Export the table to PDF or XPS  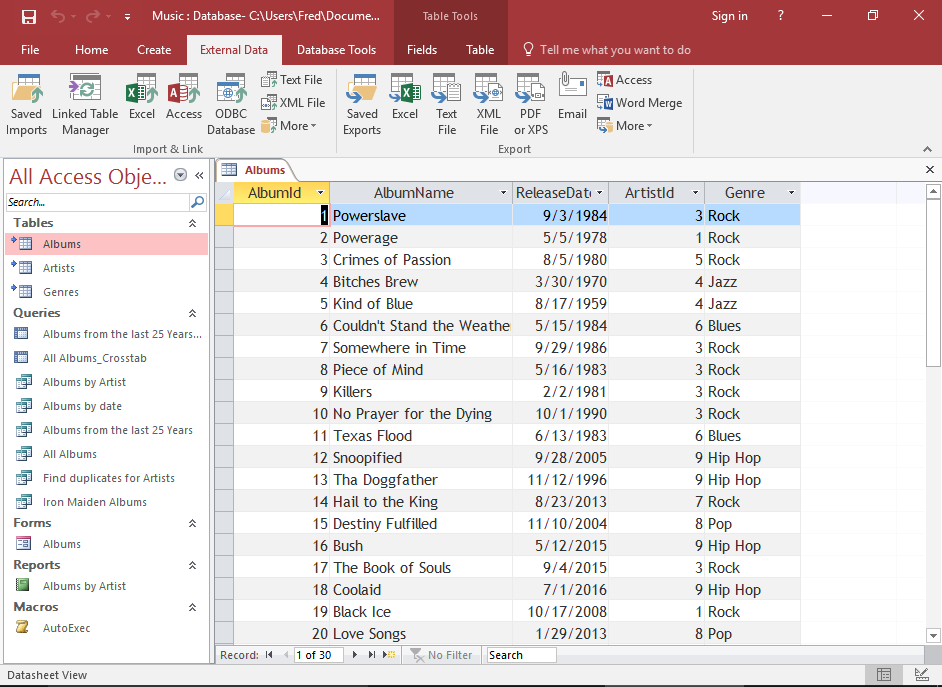point(529,103)
